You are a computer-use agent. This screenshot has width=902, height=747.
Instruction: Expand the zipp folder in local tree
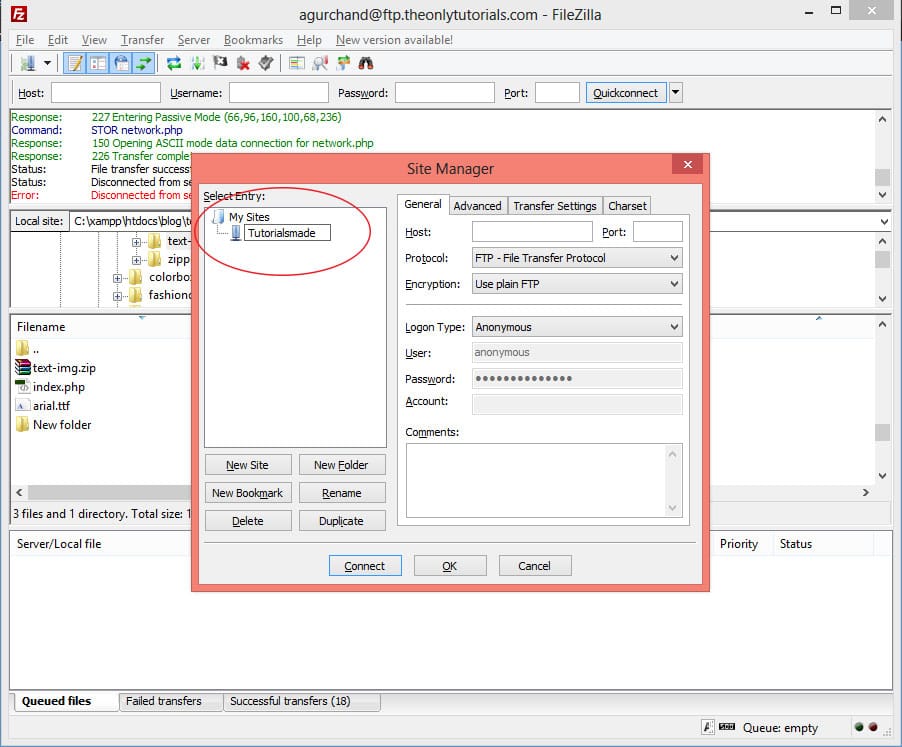[136, 260]
